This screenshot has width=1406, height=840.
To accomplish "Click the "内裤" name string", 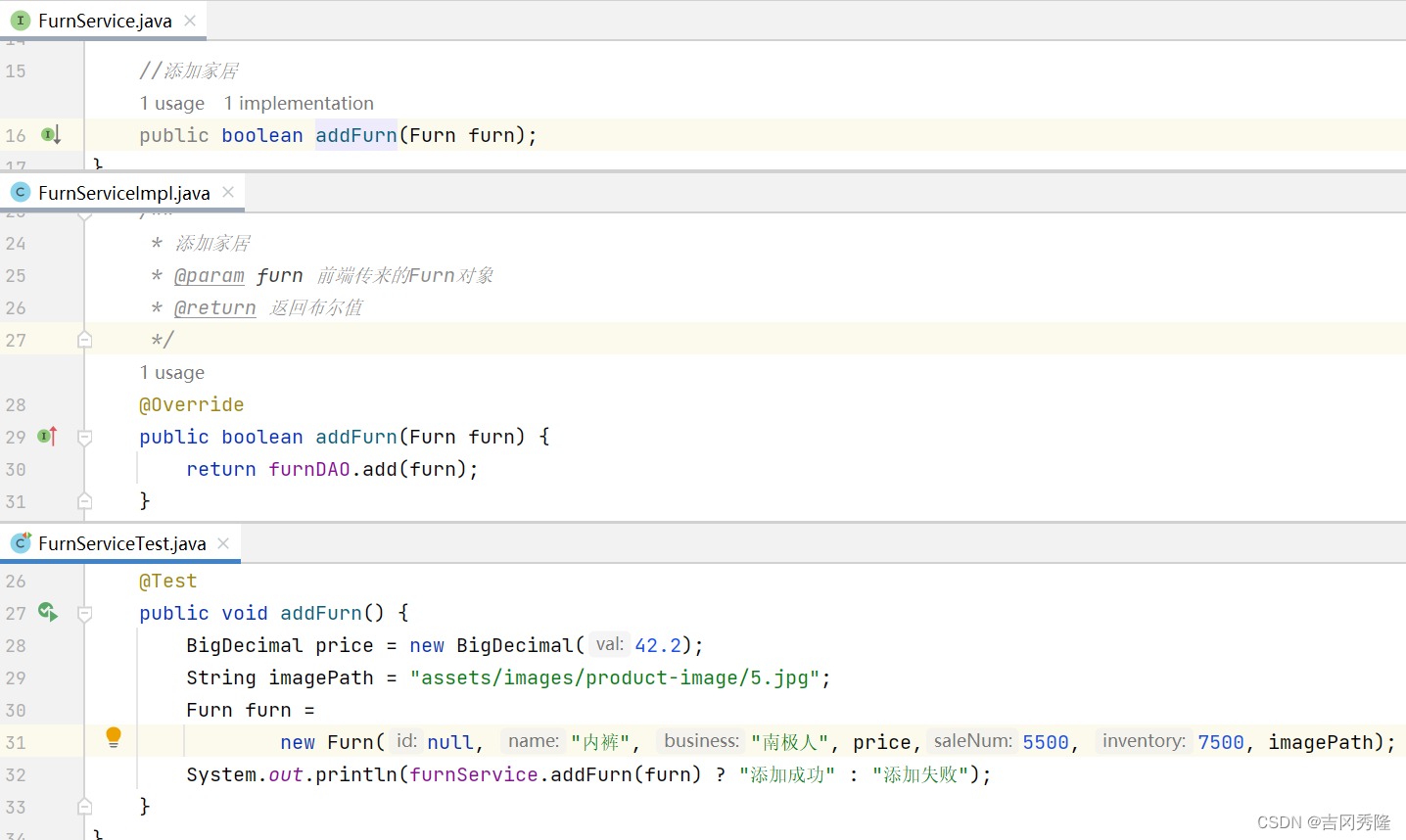I will 600,742.
